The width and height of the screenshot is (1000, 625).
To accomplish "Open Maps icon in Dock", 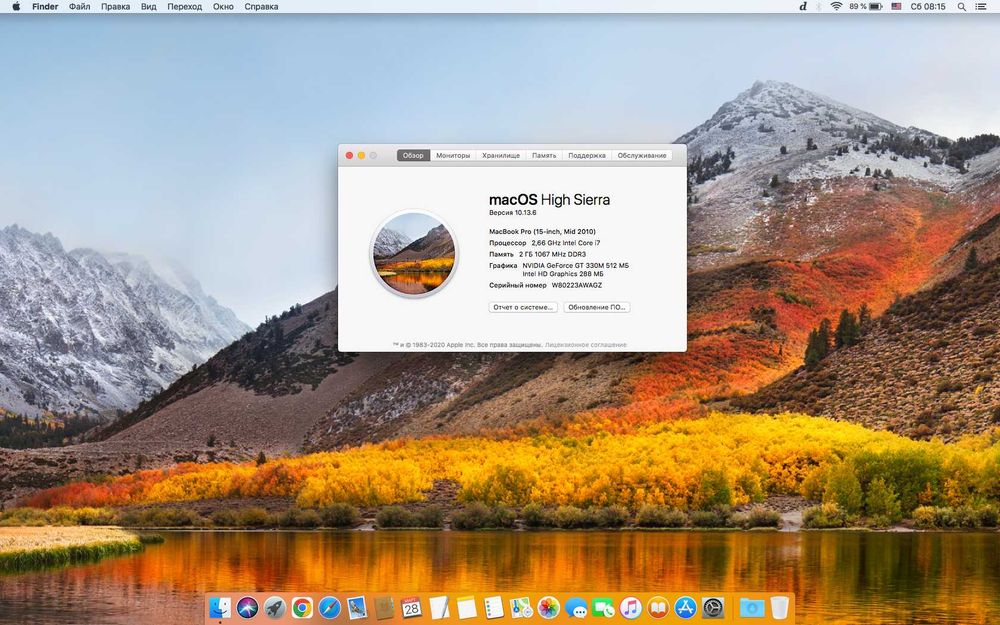I will (x=521, y=608).
